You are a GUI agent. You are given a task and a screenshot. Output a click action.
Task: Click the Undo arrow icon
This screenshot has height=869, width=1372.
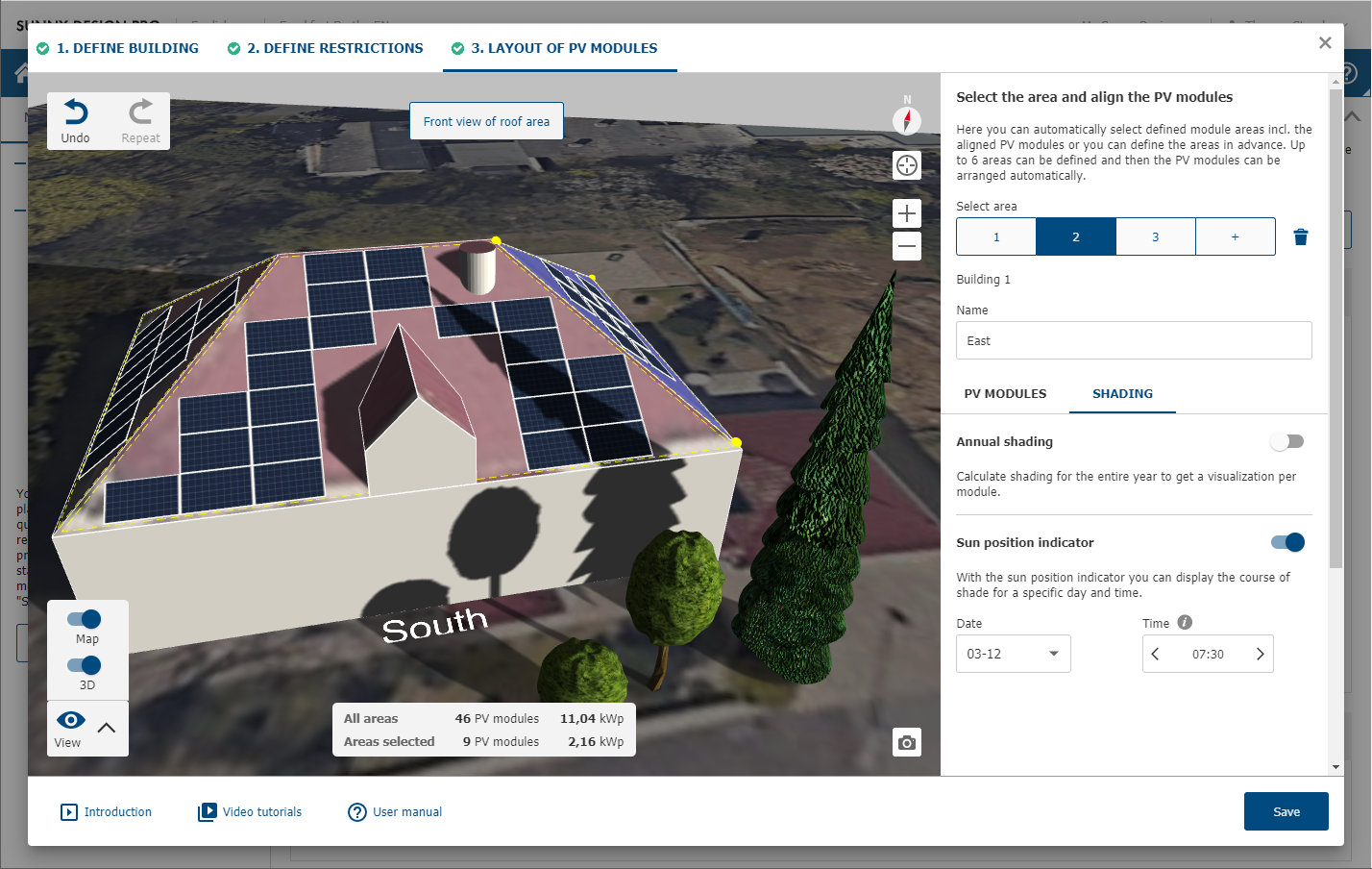pos(76,112)
